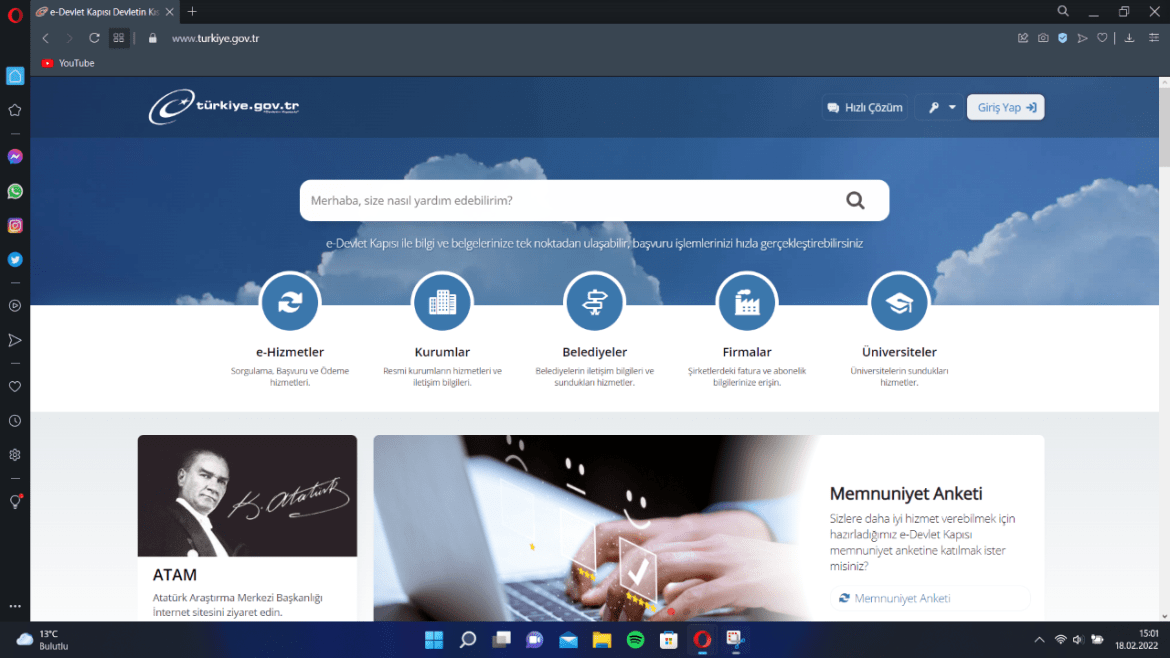The image size is (1170, 658).
Task: Open Opera Easy Setup settings panel
Action: point(1154,38)
